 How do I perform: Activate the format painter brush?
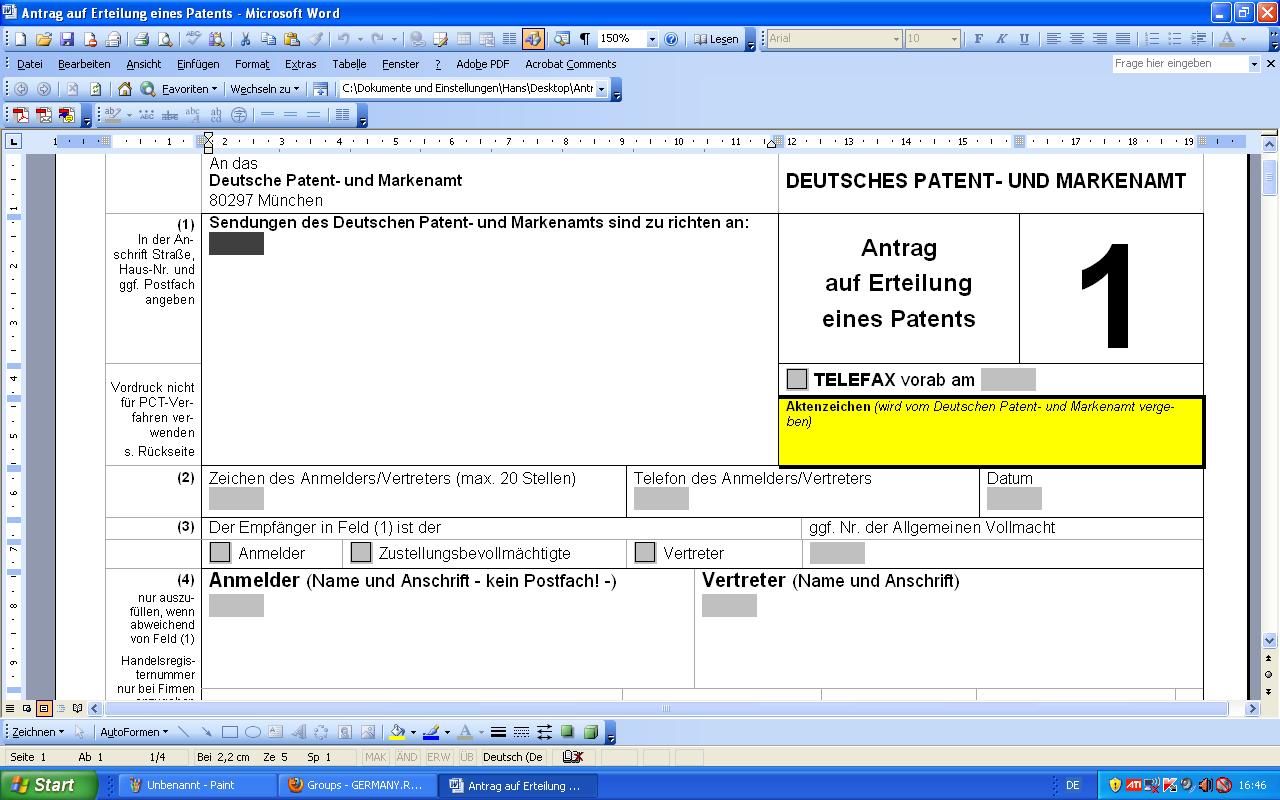coord(316,39)
